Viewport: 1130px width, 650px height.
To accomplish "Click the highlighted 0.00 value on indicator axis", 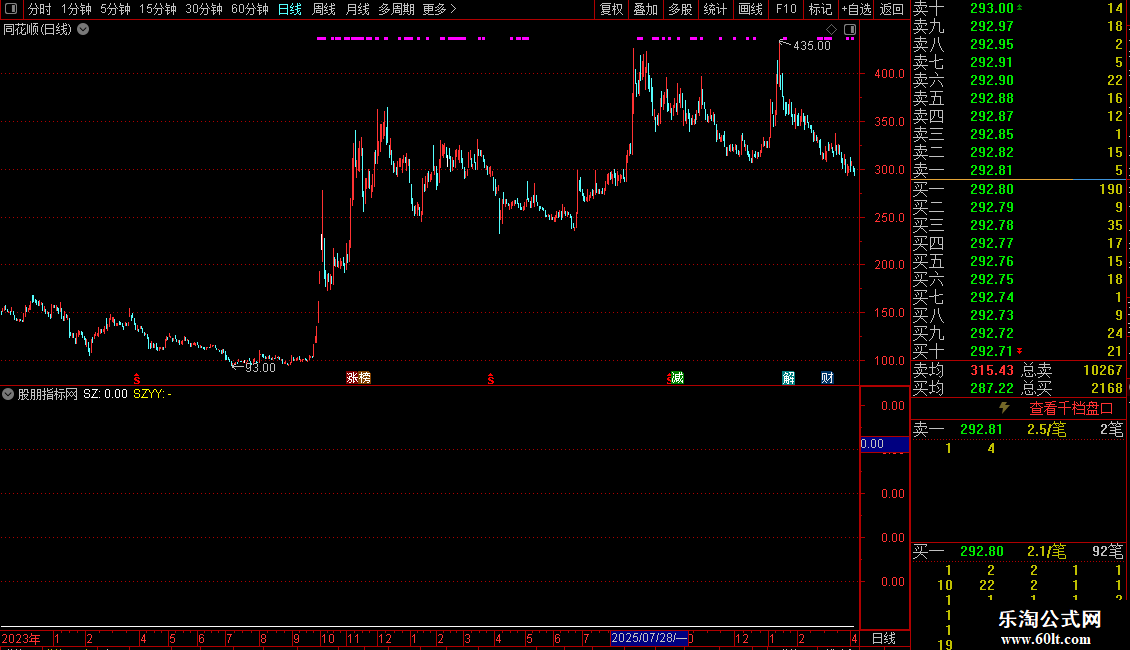I will click(x=884, y=444).
